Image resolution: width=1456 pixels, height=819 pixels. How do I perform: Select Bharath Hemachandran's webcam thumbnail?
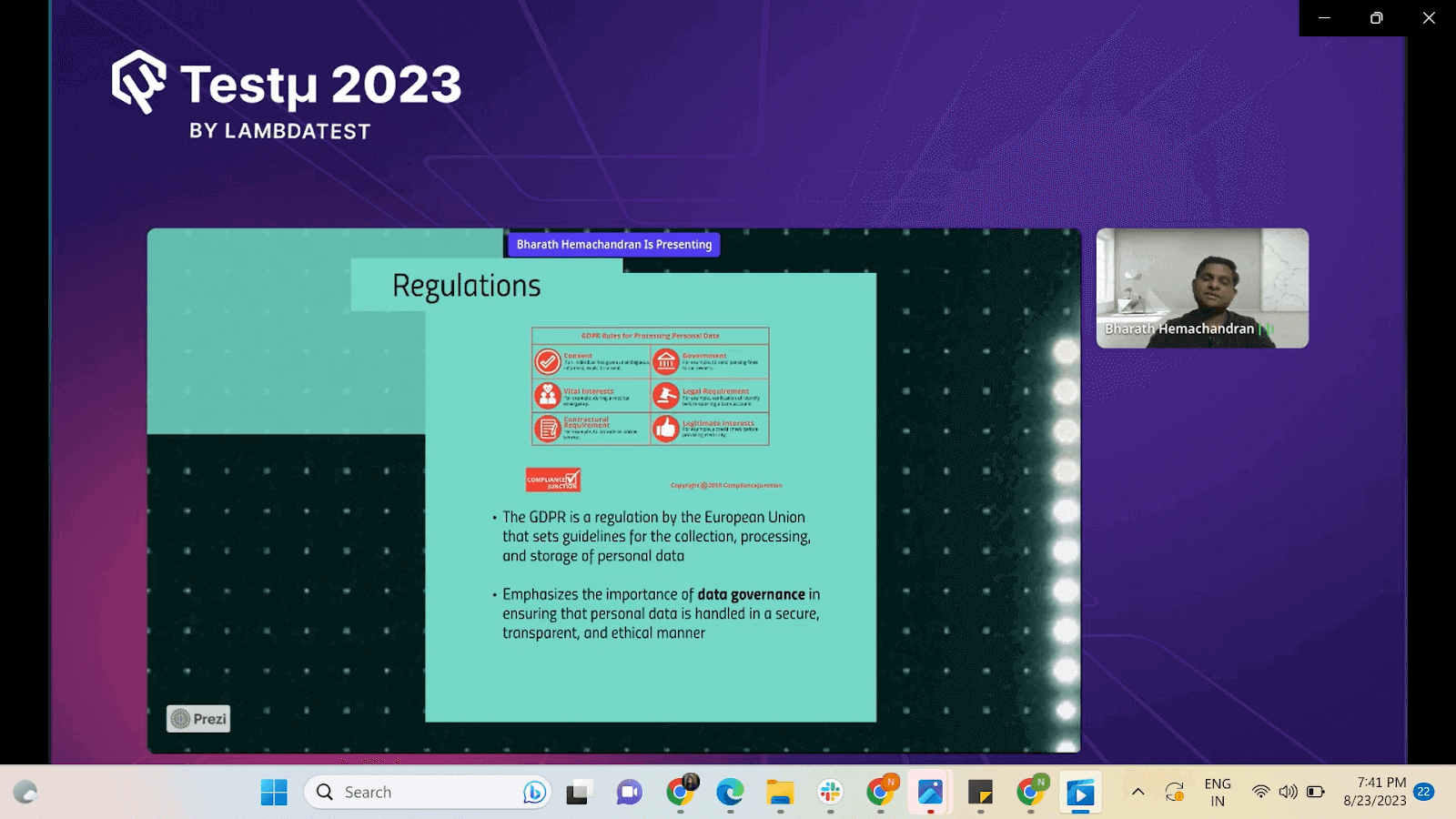[x=1201, y=288]
